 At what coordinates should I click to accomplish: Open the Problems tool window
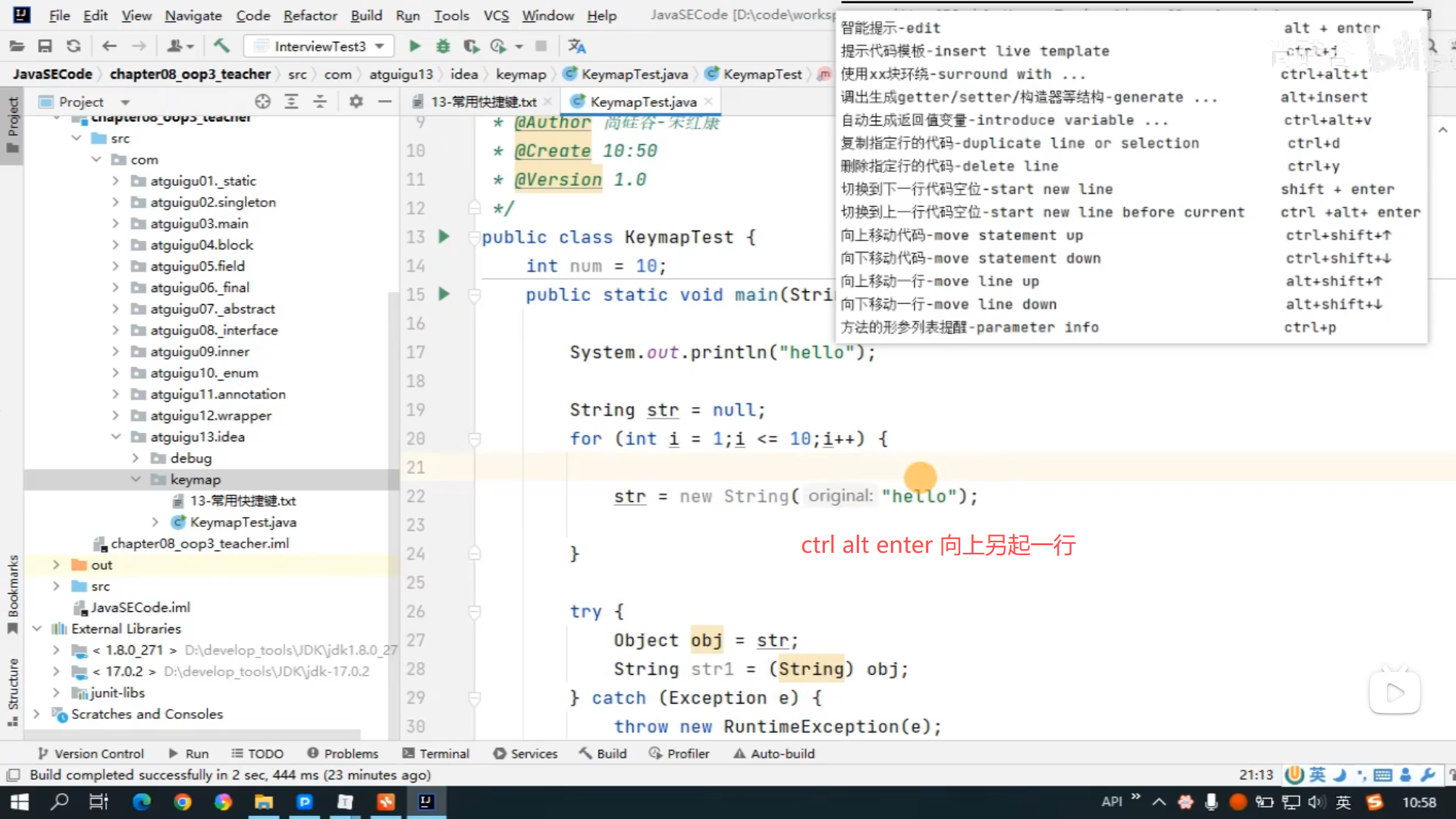click(343, 753)
